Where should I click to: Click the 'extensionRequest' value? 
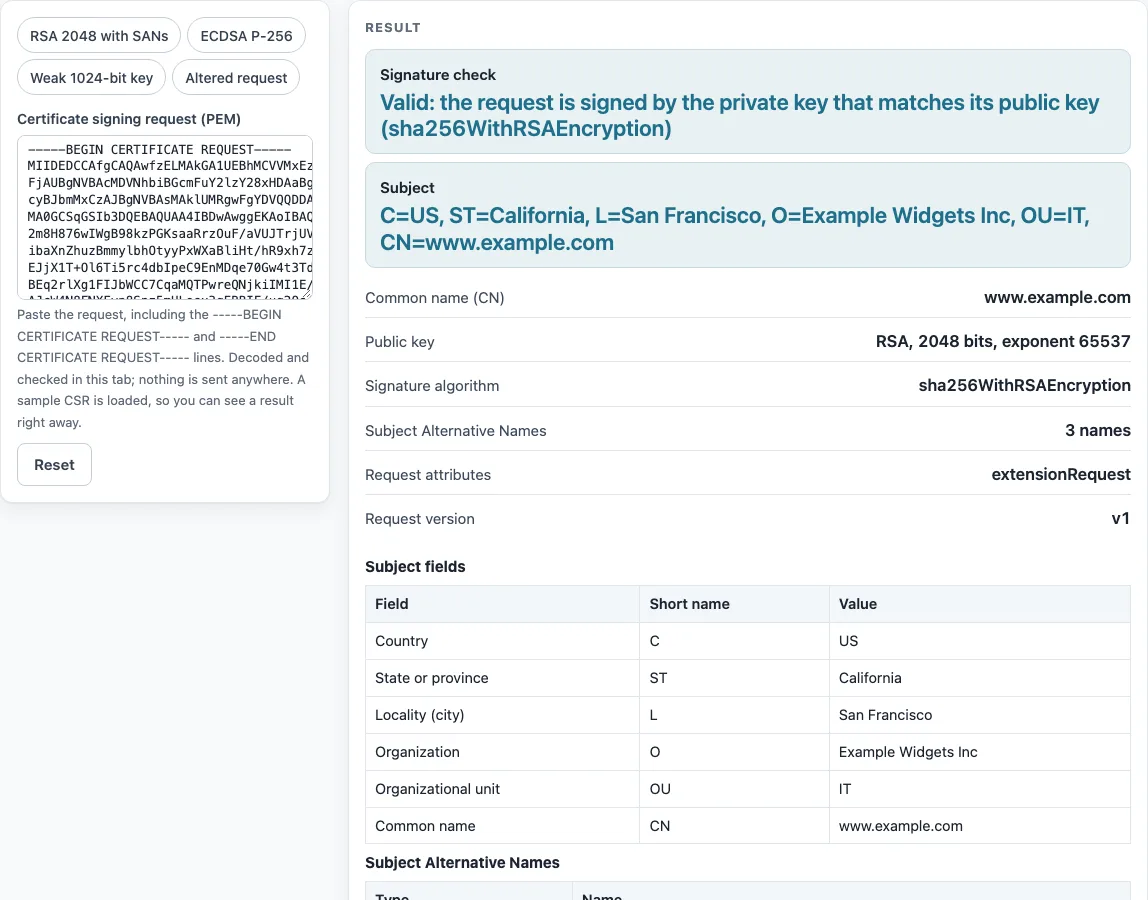(x=1061, y=475)
